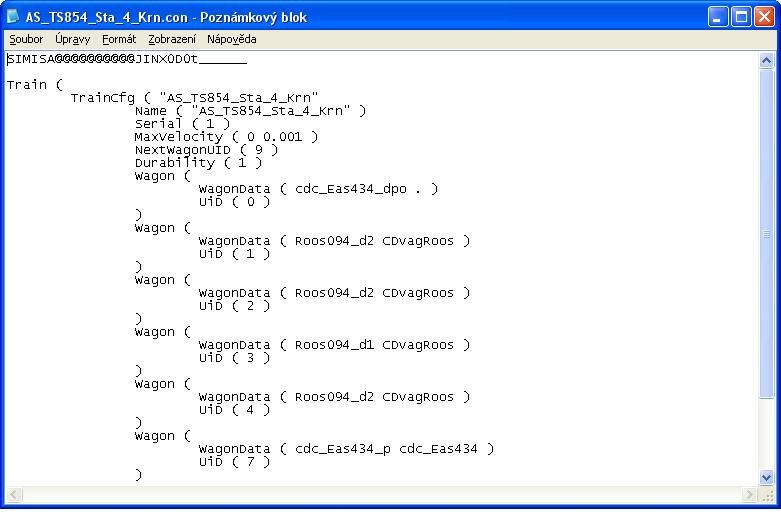Click the vertical scrollbar down arrow
This screenshot has width=781, height=519.
(x=767, y=477)
